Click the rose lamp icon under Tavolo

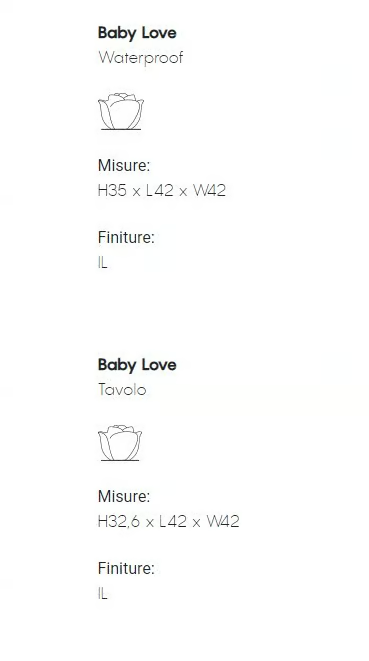[x=120, y=443]
